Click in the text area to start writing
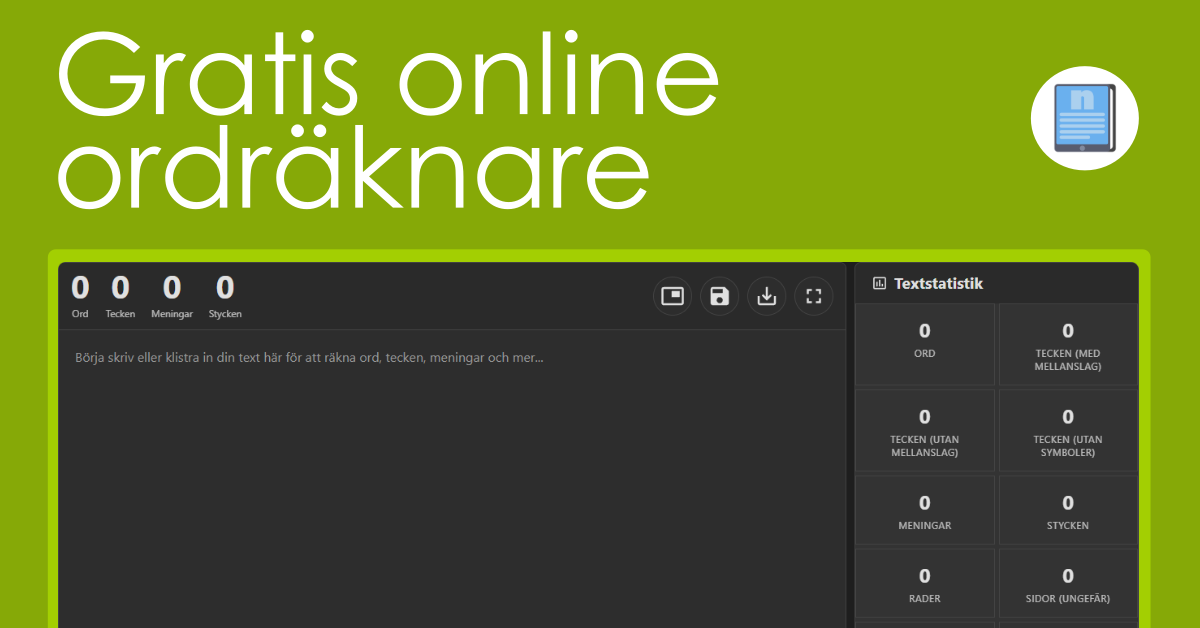The image size is (1200, 628). (452, 478)
